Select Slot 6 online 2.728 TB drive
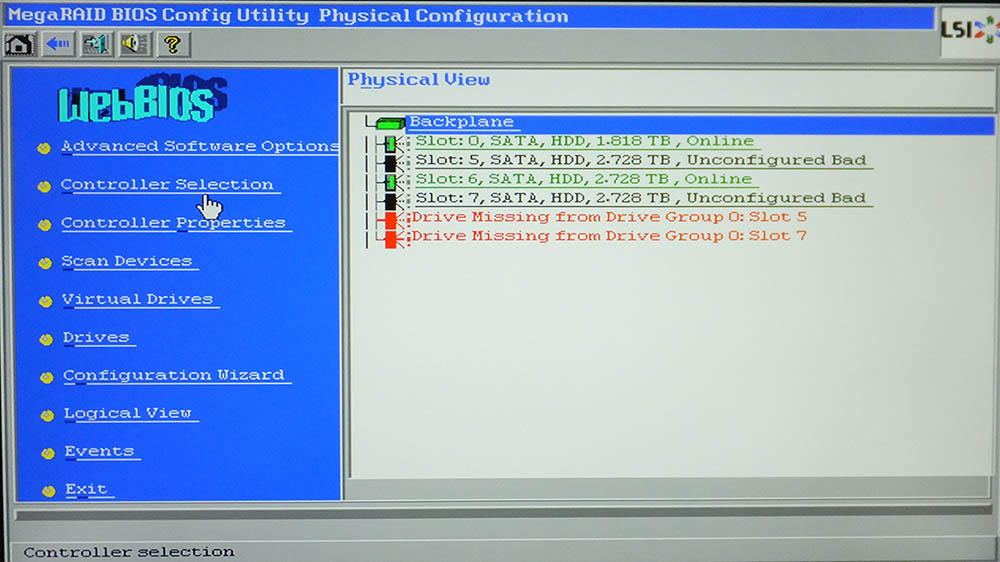 click(x=583, y=179)
